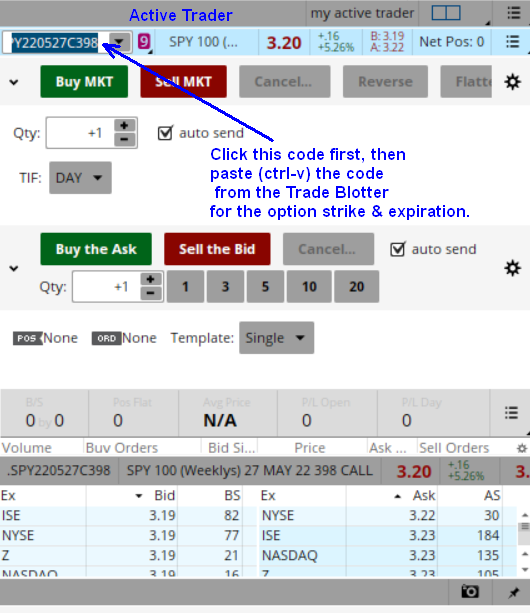The image size is (530, 613).
Task: Open position summary list menu icon
Action: (x=511, y=412)
